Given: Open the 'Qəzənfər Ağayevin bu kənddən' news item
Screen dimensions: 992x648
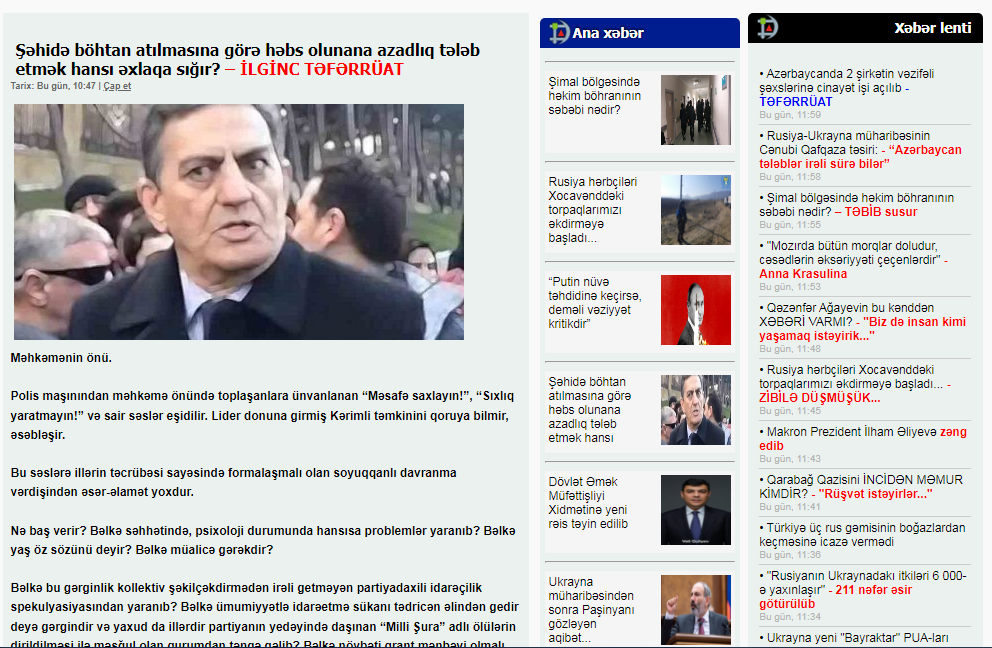Looking at the screenshot, I should [x=862, y=321].
